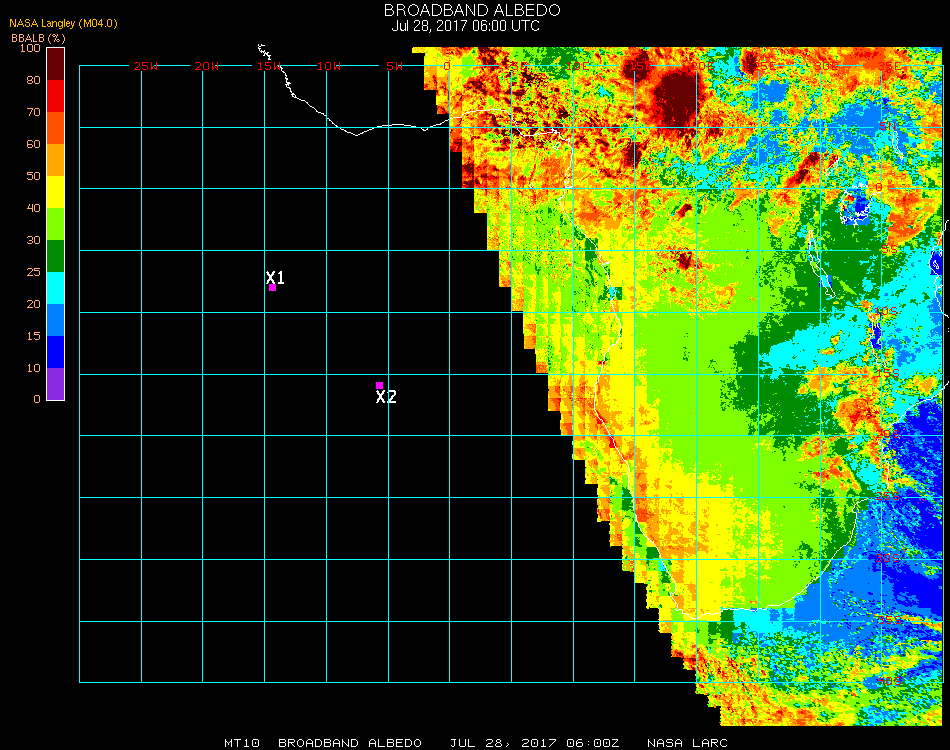950x750 pixels.
Task: Click the '15W' longitude label
Action: [x=268, y=66]
